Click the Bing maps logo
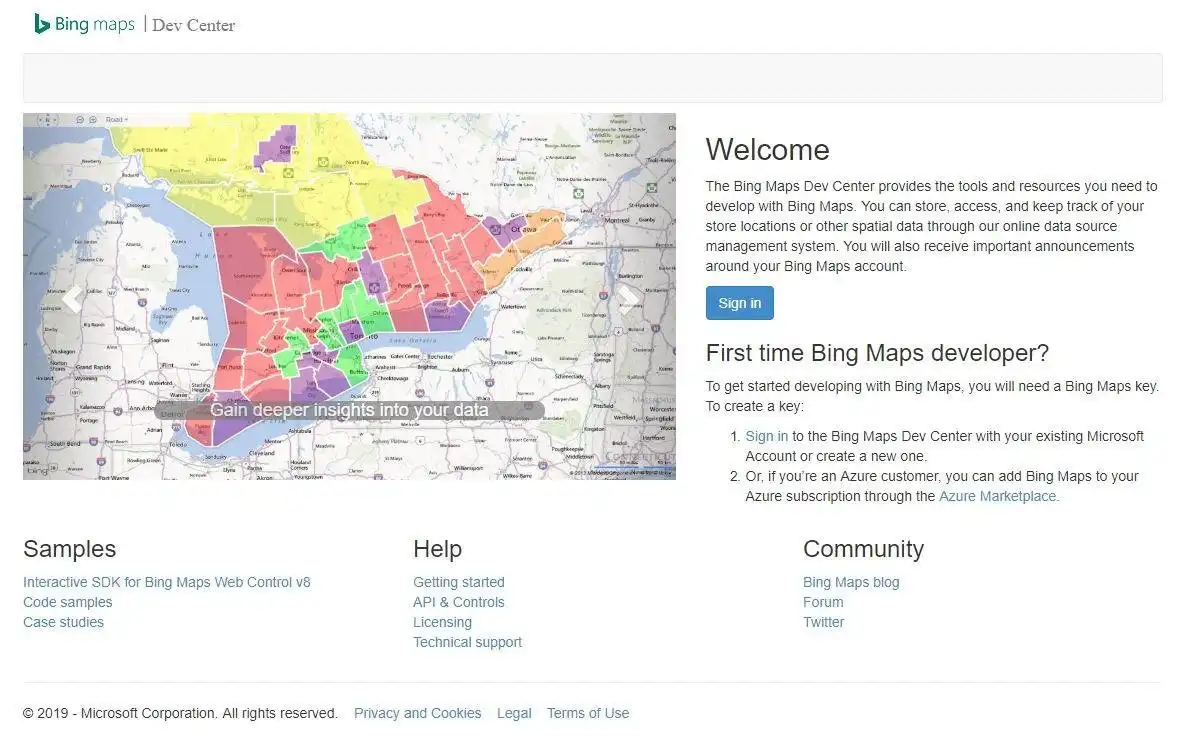The height and width of the screenshot is (752, 1193). 84,24
